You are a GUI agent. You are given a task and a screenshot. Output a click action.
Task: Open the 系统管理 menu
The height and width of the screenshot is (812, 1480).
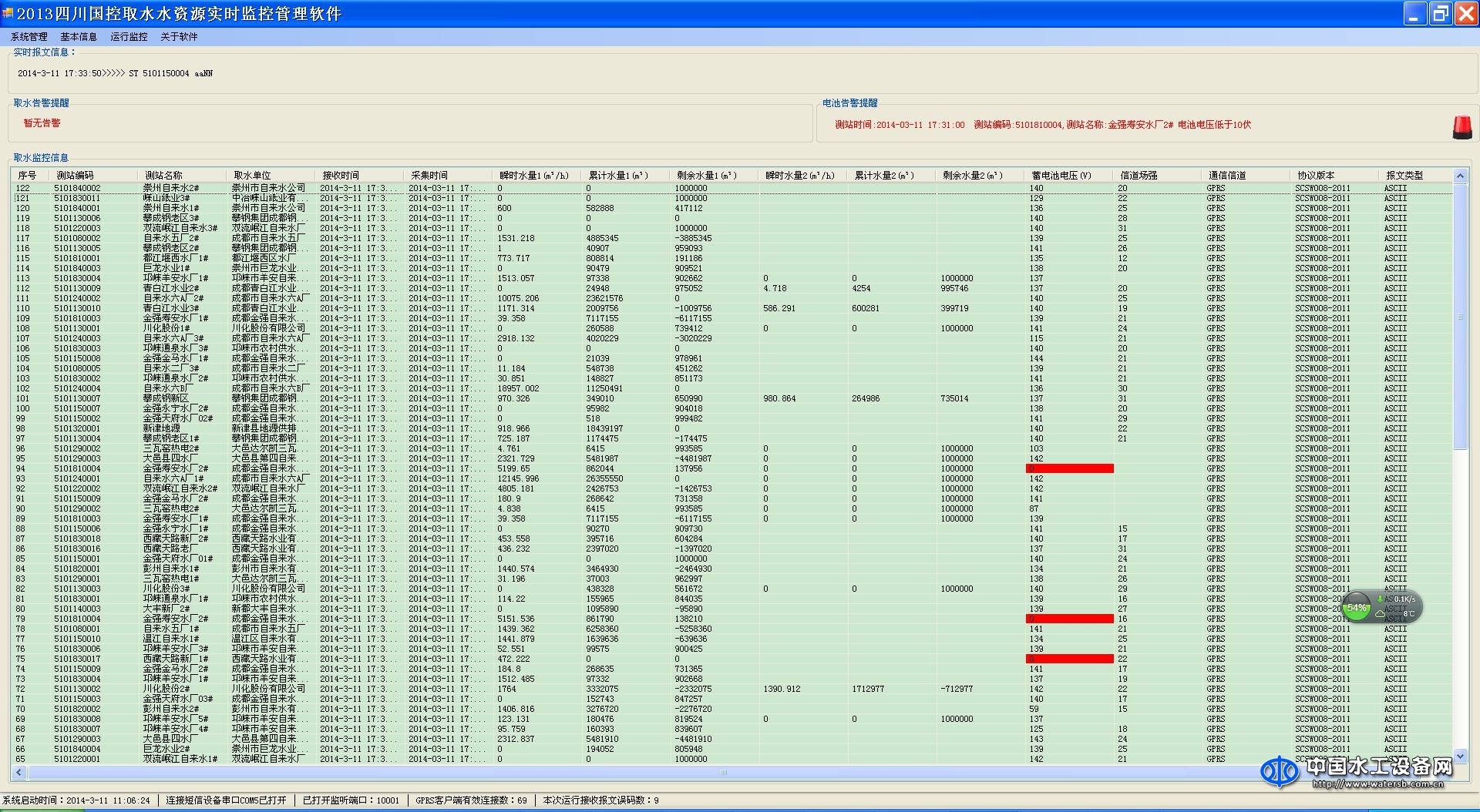point(29,37)
